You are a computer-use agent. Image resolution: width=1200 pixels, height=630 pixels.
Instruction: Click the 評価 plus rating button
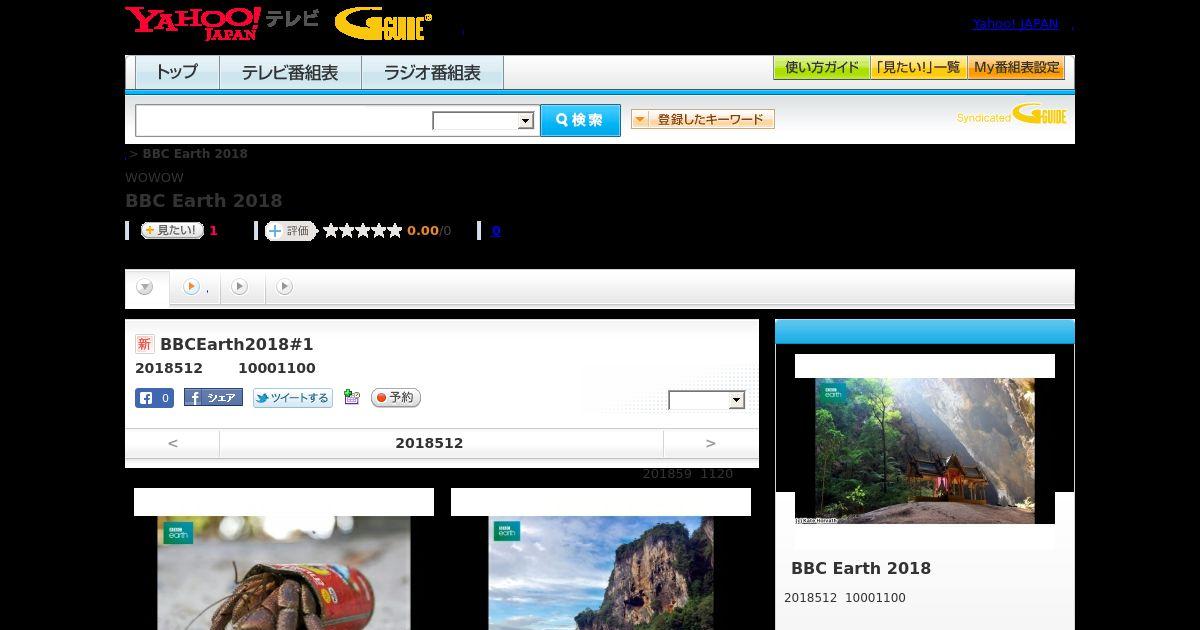291,231
